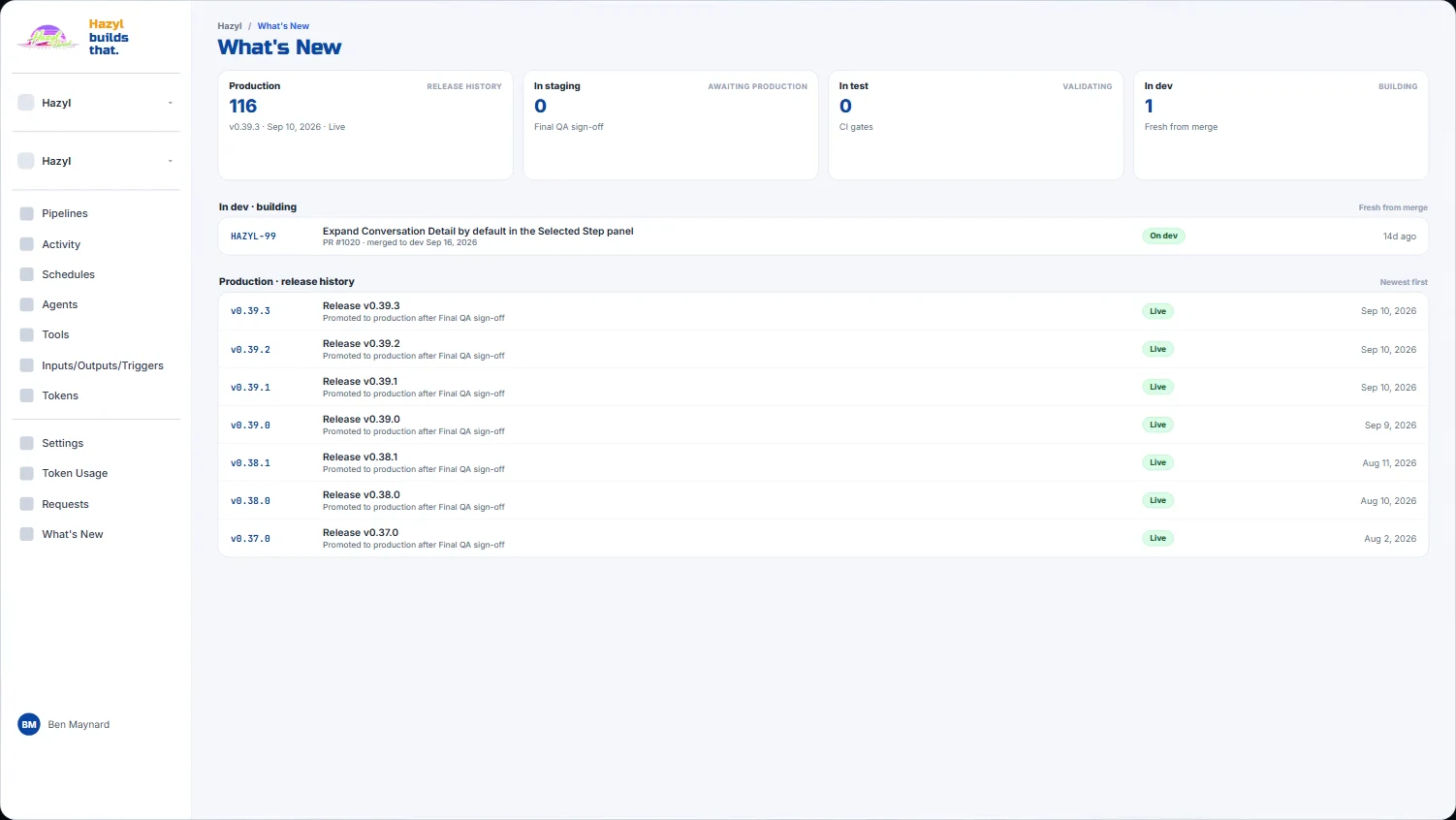Click the Expand Conversation Detail item title

click(478, 231)
